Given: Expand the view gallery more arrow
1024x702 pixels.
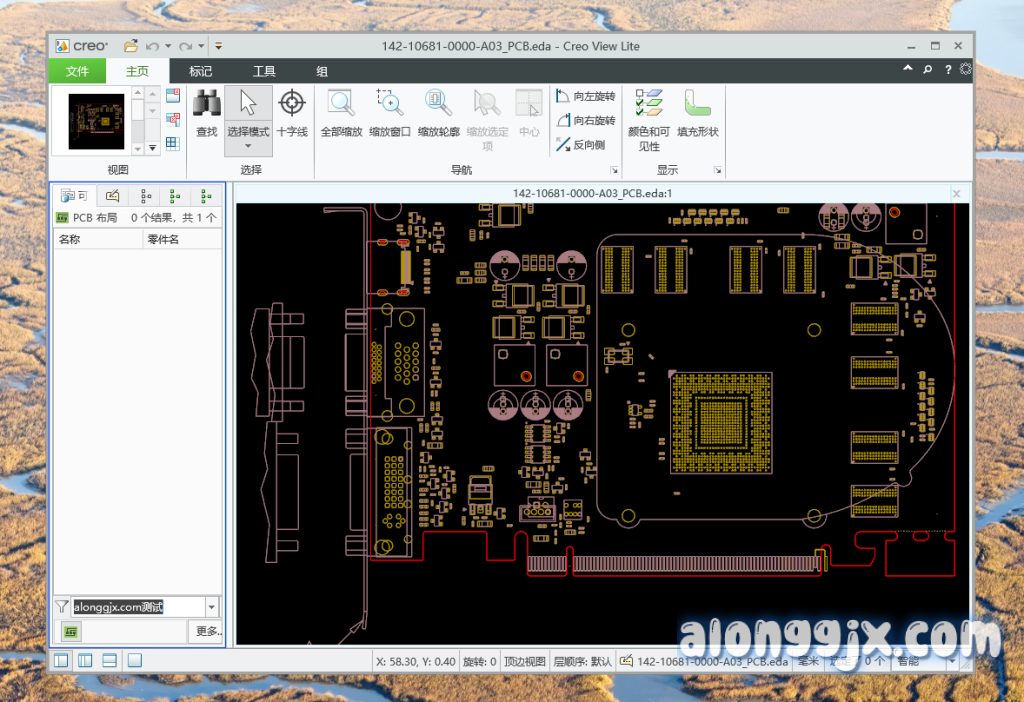Looking at the screenshot, I should 152,147.
